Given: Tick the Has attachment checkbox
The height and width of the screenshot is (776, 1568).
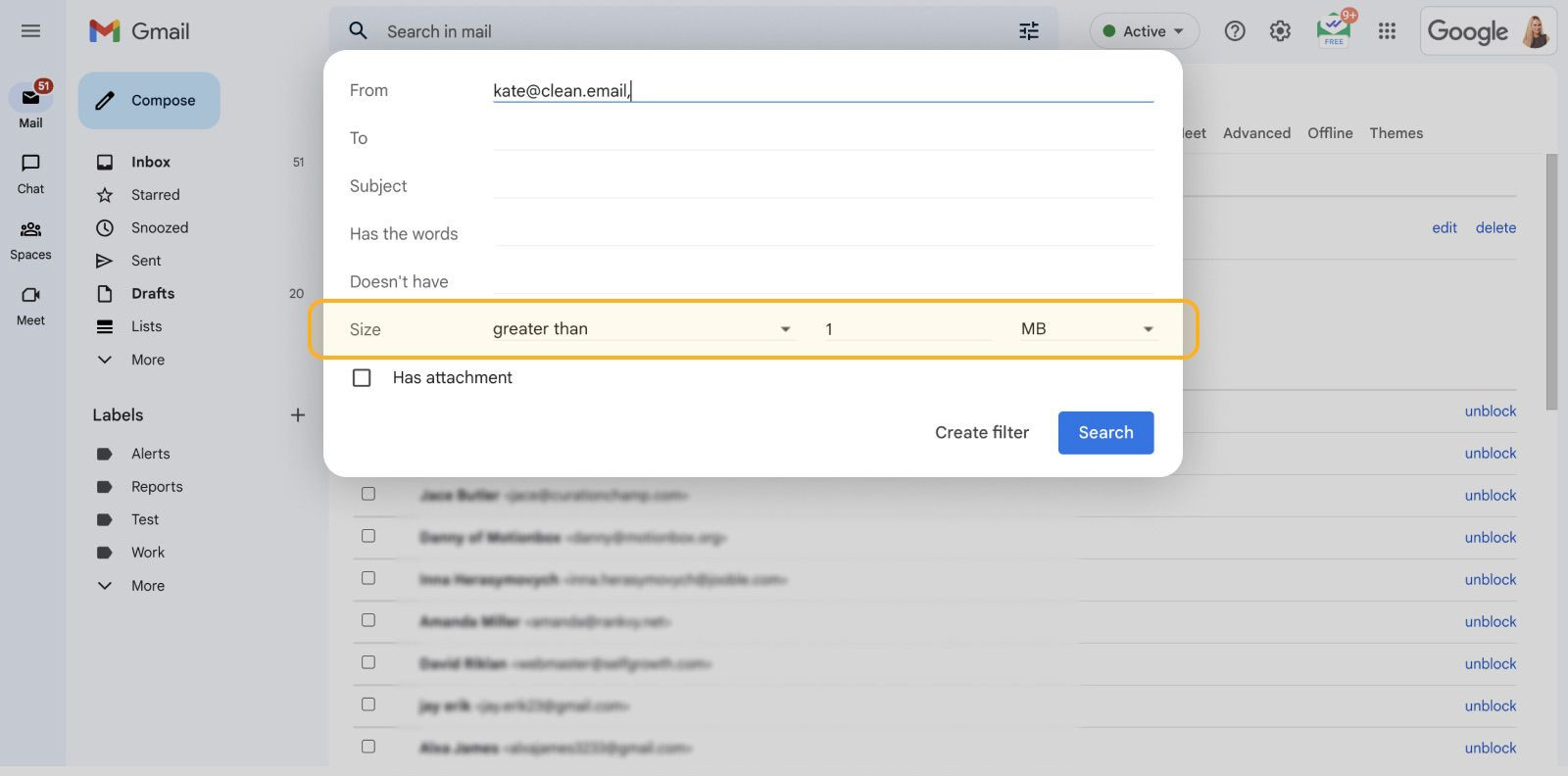Looking at the screenshot, I should pos(362,377).
